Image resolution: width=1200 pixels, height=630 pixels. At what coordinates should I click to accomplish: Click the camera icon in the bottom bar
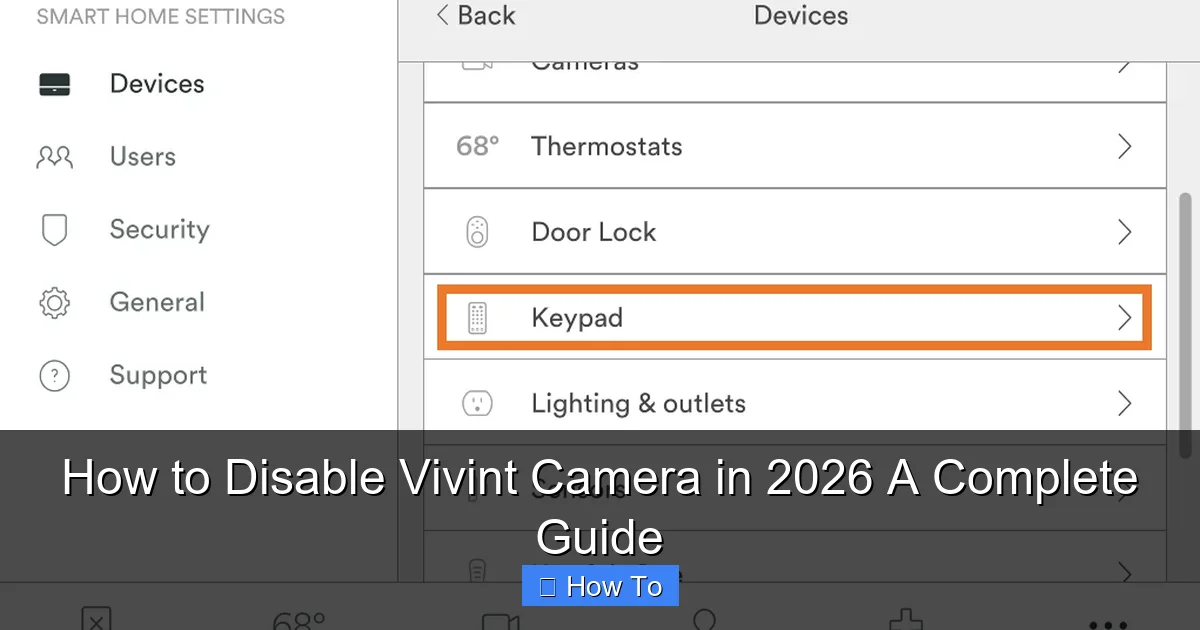[x=500, y=622]
